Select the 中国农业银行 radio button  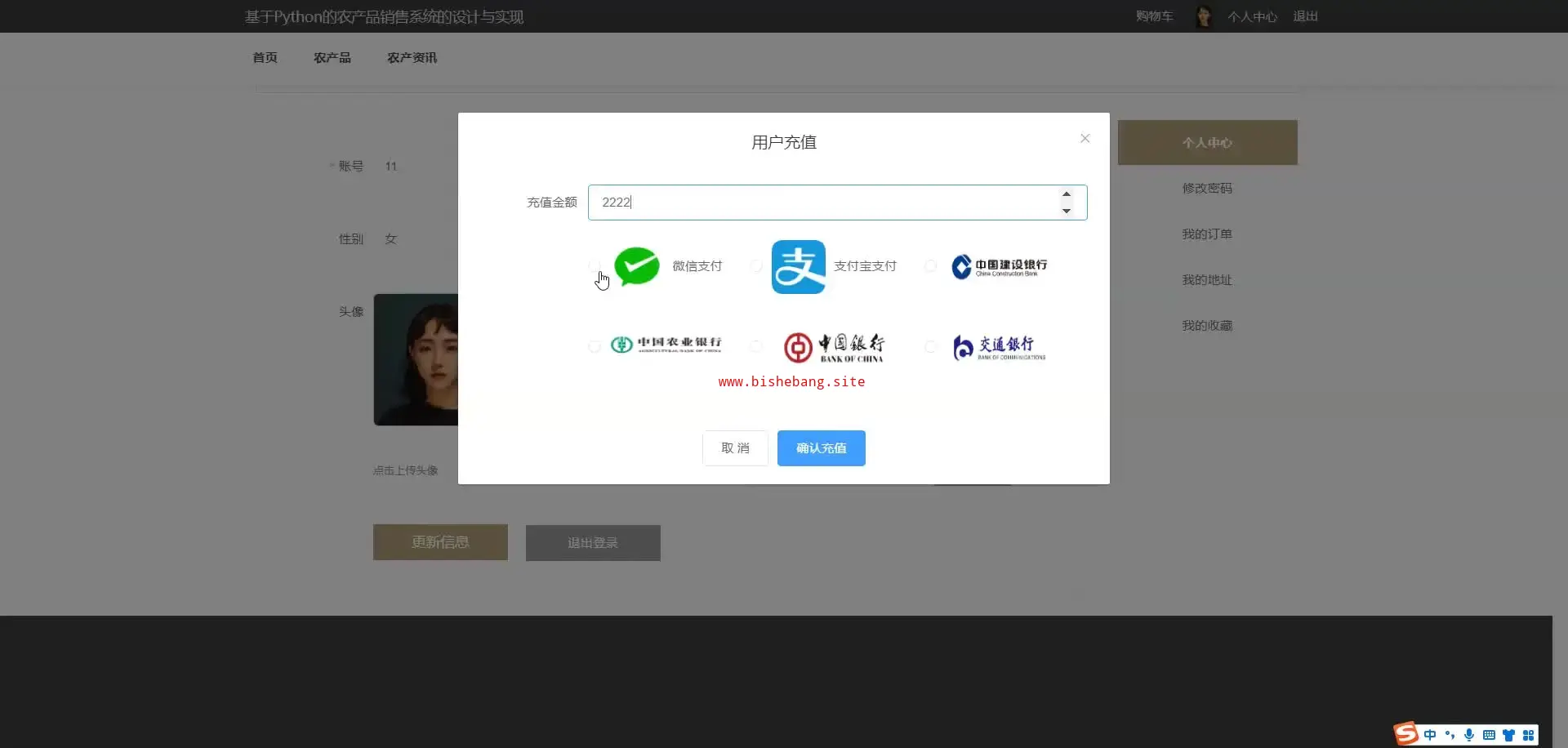(595, 347)
